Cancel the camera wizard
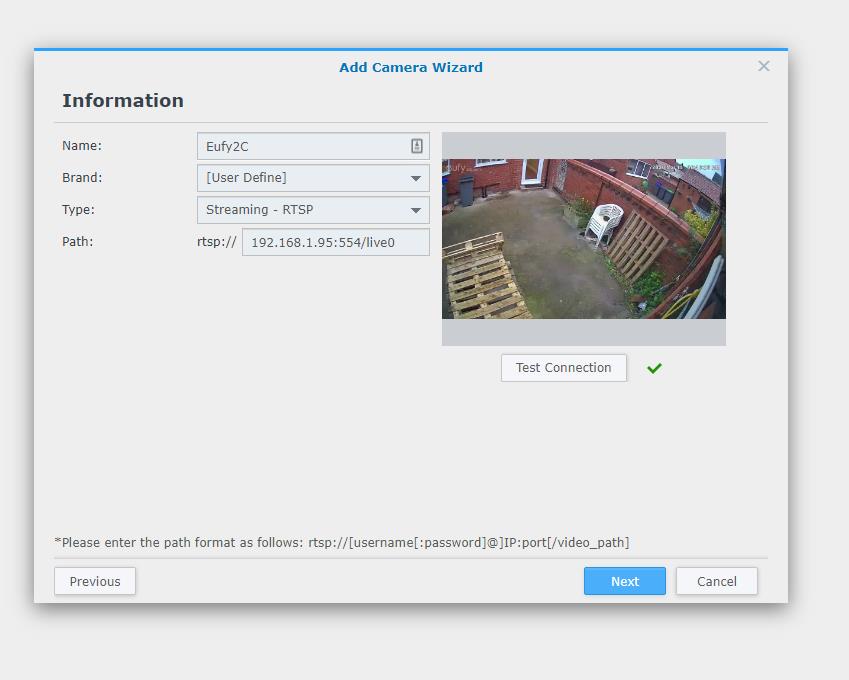 pyautogui.click(x=716, y=581)
